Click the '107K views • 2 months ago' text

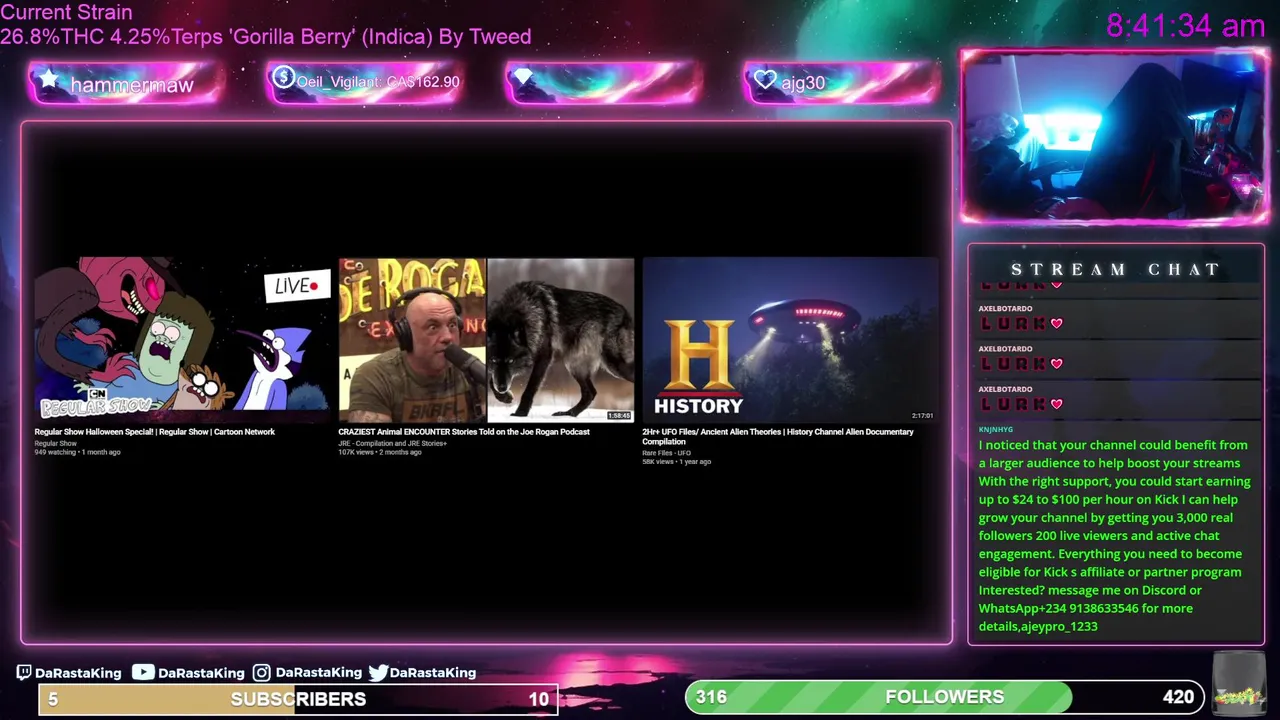coord(379,452)
